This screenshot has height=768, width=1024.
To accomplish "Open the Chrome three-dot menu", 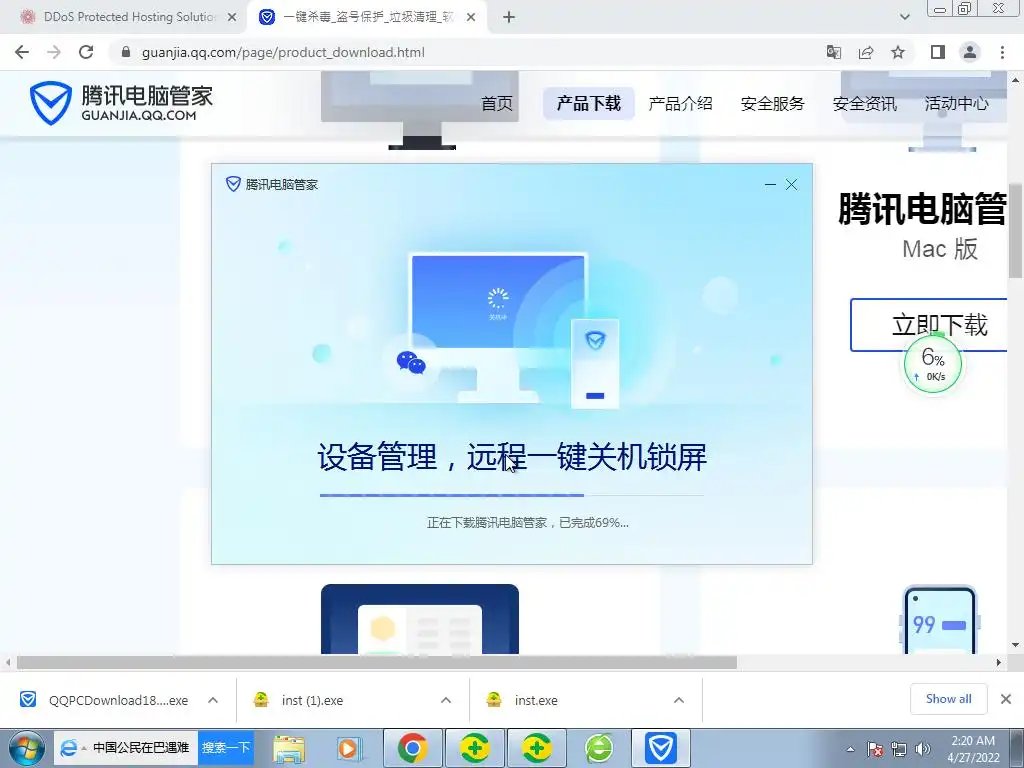I will pos(1002,52).
